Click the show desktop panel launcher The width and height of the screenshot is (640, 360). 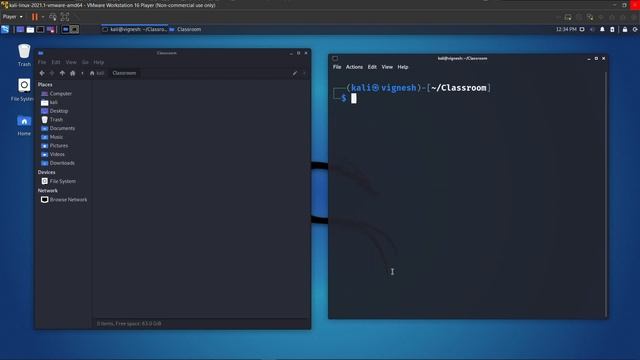(x=20, y=29)
